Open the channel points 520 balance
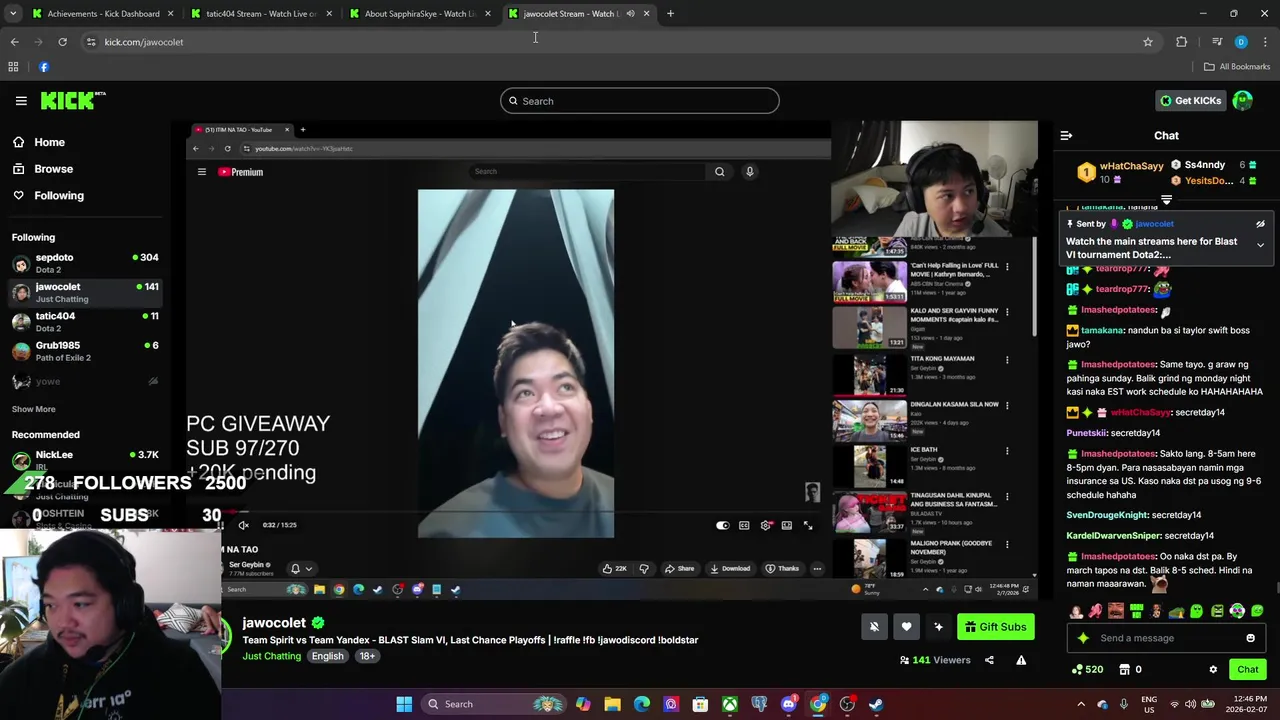The height and width of the screenshot is (720, 1280). [x=1087, y=670]
